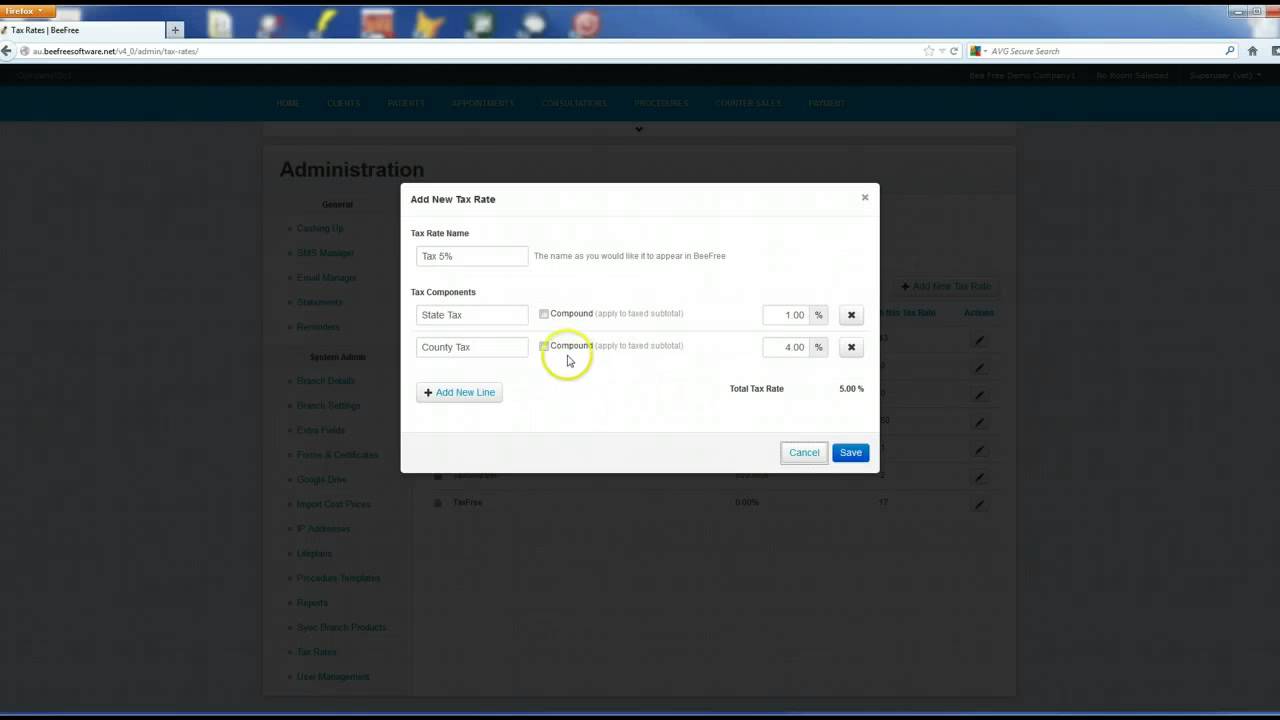This screenshot has height=720, width=1280.
Task: Open Procedure Templates in the sidebar
Action: [x=339, y=578]
